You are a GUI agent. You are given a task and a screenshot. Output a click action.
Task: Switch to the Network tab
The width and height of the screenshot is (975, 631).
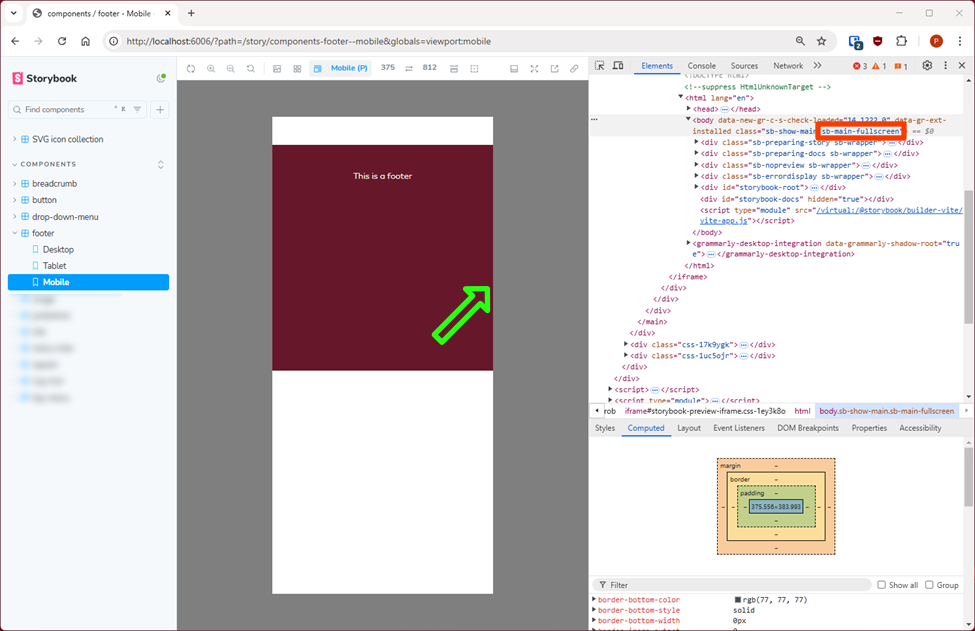pos(788,66)
